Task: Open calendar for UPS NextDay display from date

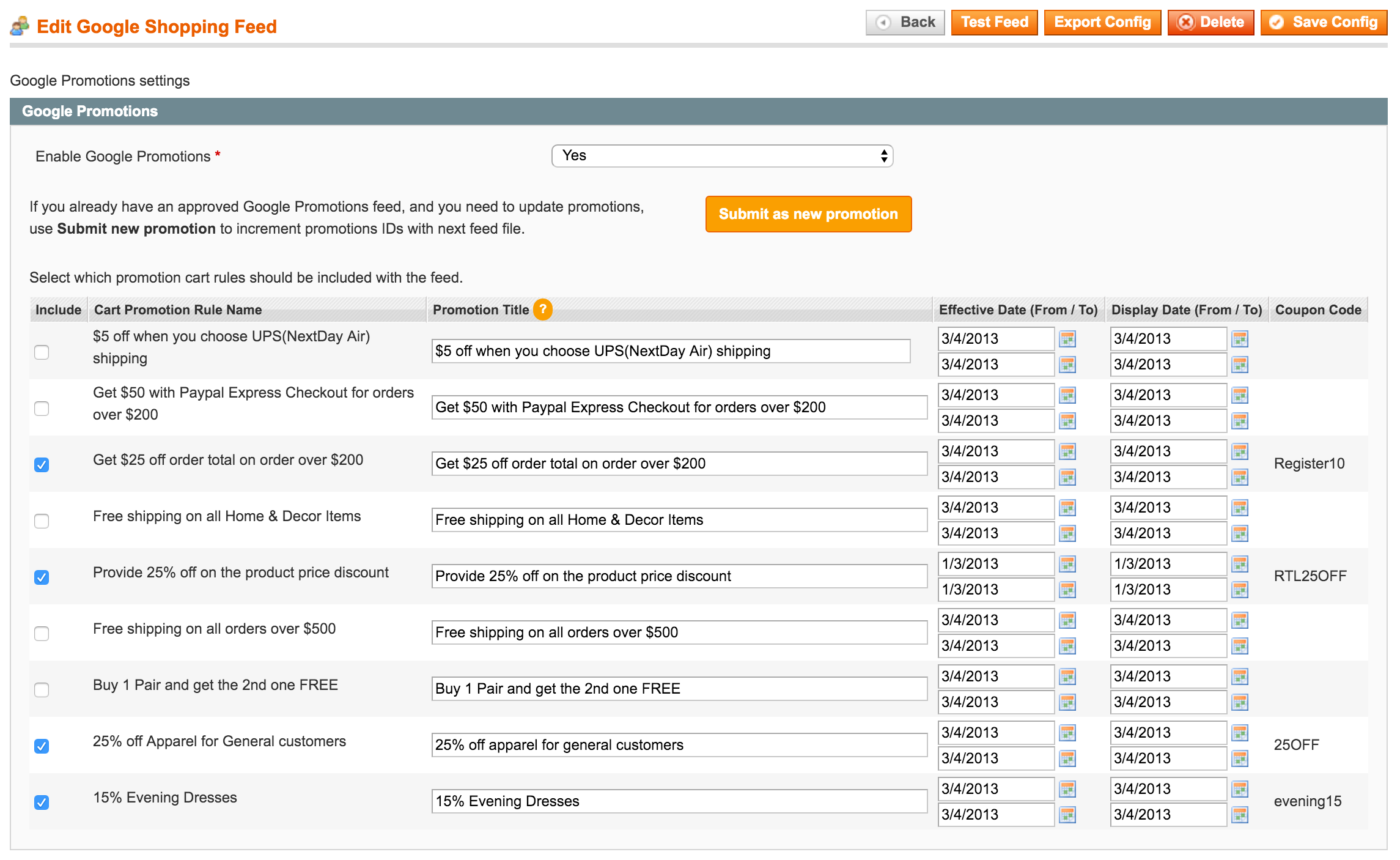Action: [1240, 339]
